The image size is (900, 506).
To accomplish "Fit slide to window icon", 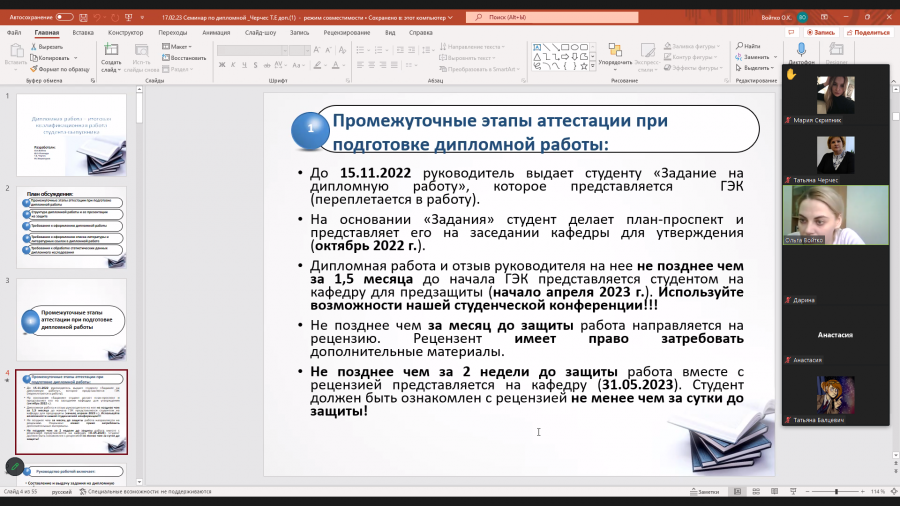I will click(x=894, y=492).
